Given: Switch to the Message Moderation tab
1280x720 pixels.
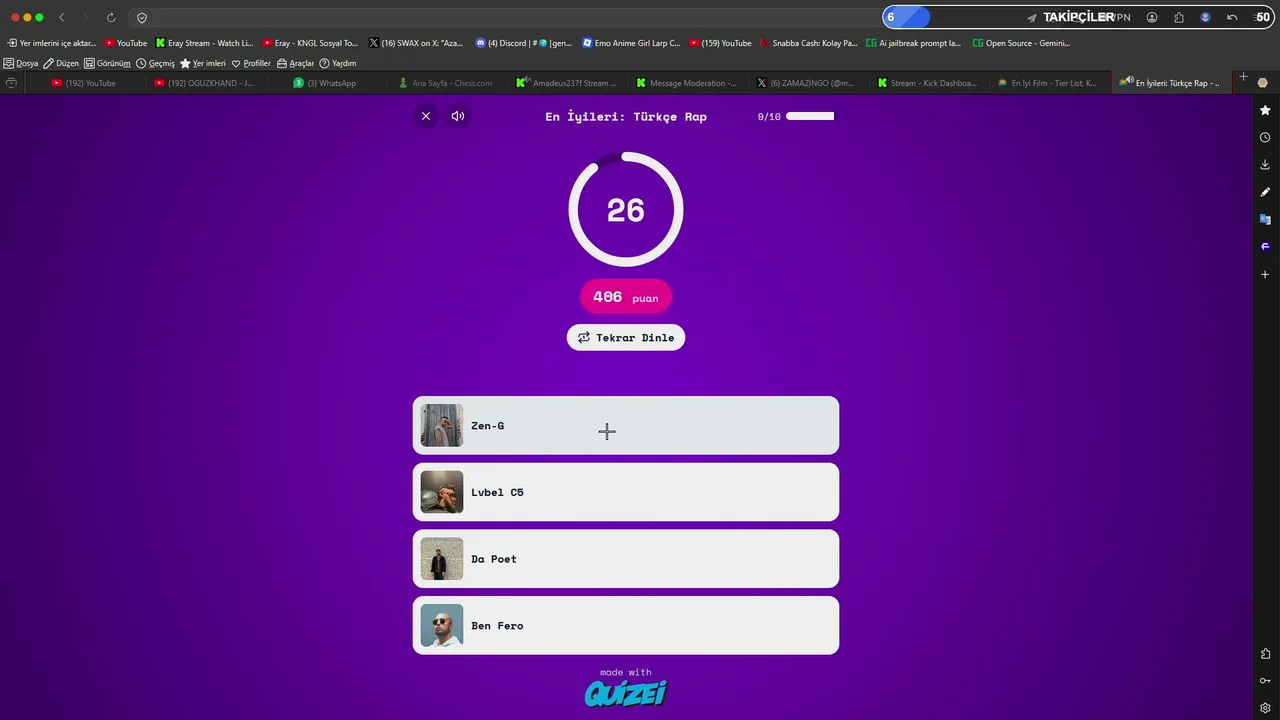Looking at the screenshot, I should pyautogui.click(x=686, y=83).
